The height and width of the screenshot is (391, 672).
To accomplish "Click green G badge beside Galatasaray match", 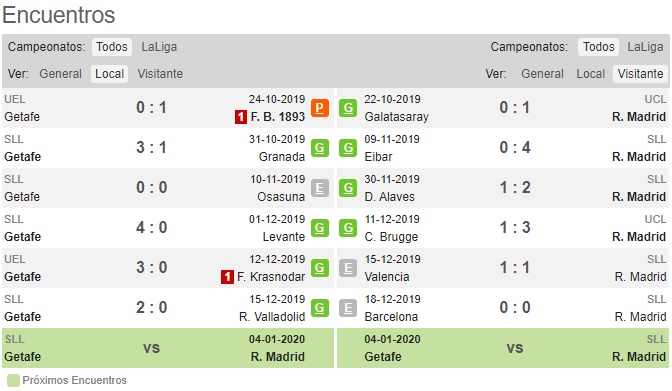I will 348,108.
